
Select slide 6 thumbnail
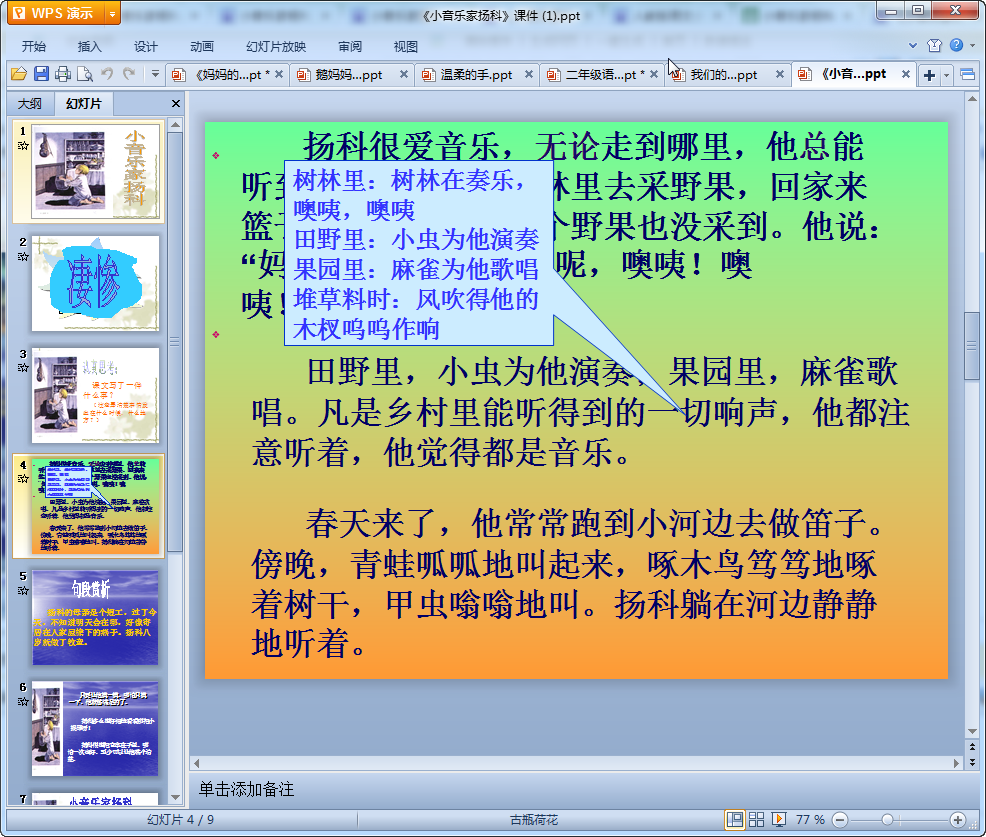click(x=96, y=728)
